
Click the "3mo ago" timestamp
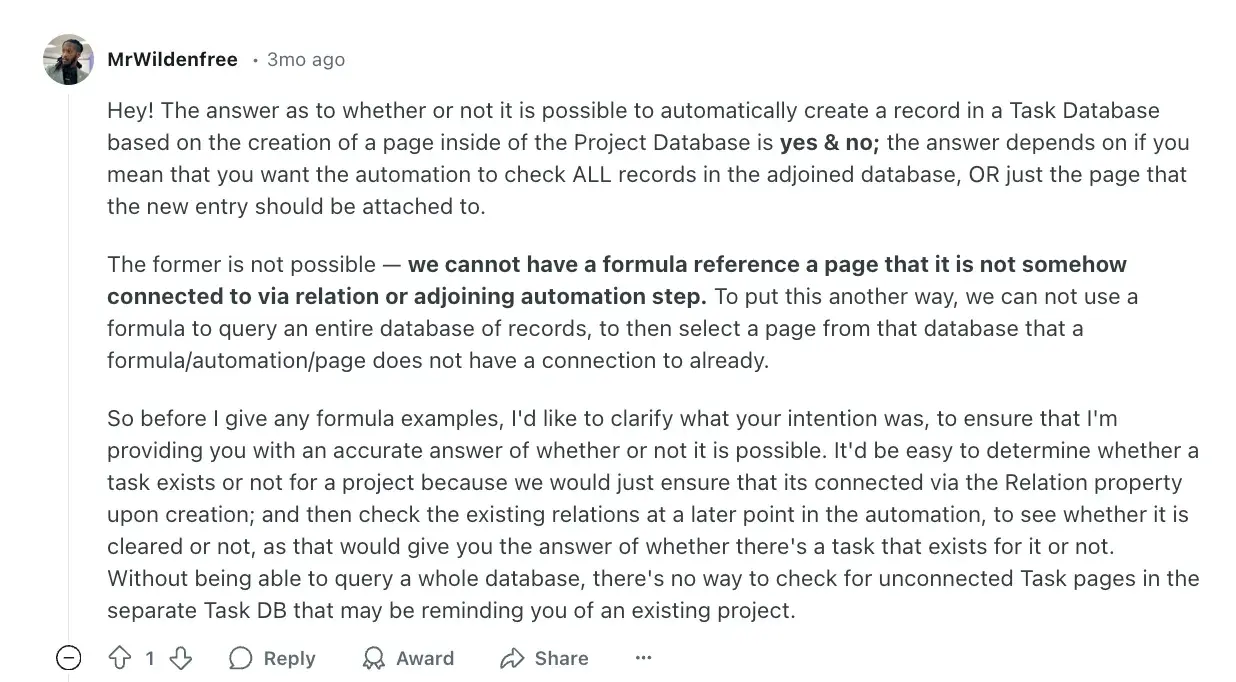point(306,60)
